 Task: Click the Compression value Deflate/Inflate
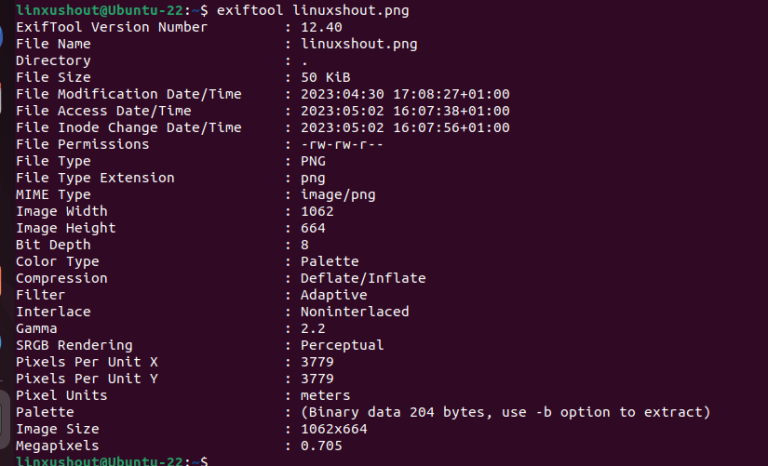[x=363, y=278]
